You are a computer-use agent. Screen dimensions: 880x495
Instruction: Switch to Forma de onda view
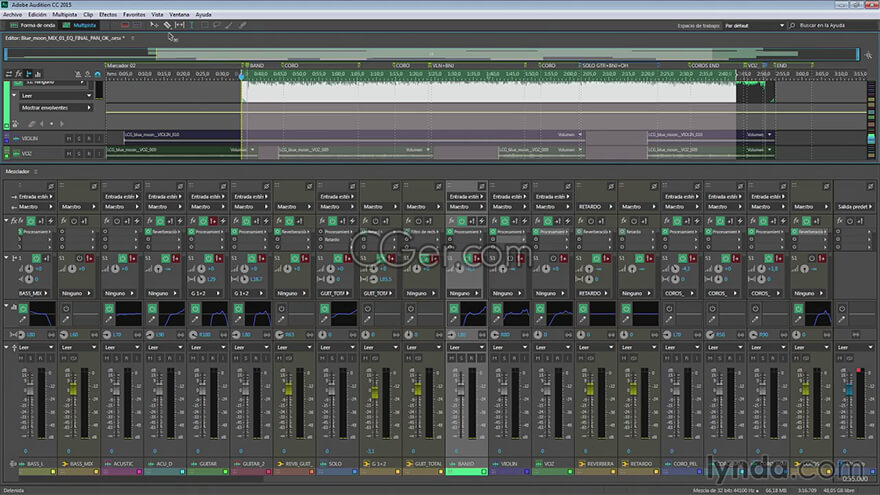pyautogui.click(x=33, y=25)
